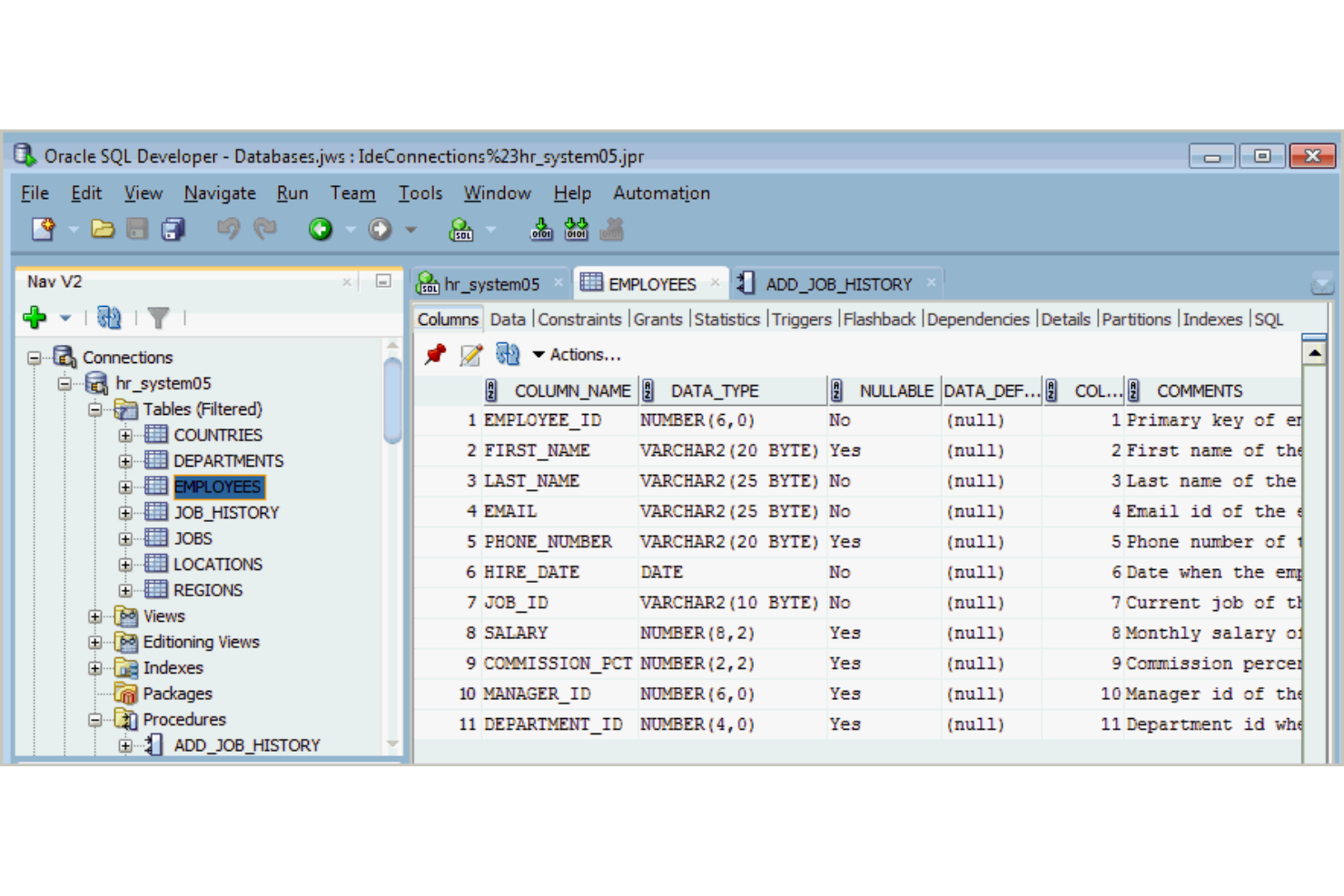Edit the column with the pencil icon
Image resolution: width=1344 pixels, height=896 pixels.
[x=470, y=355]
